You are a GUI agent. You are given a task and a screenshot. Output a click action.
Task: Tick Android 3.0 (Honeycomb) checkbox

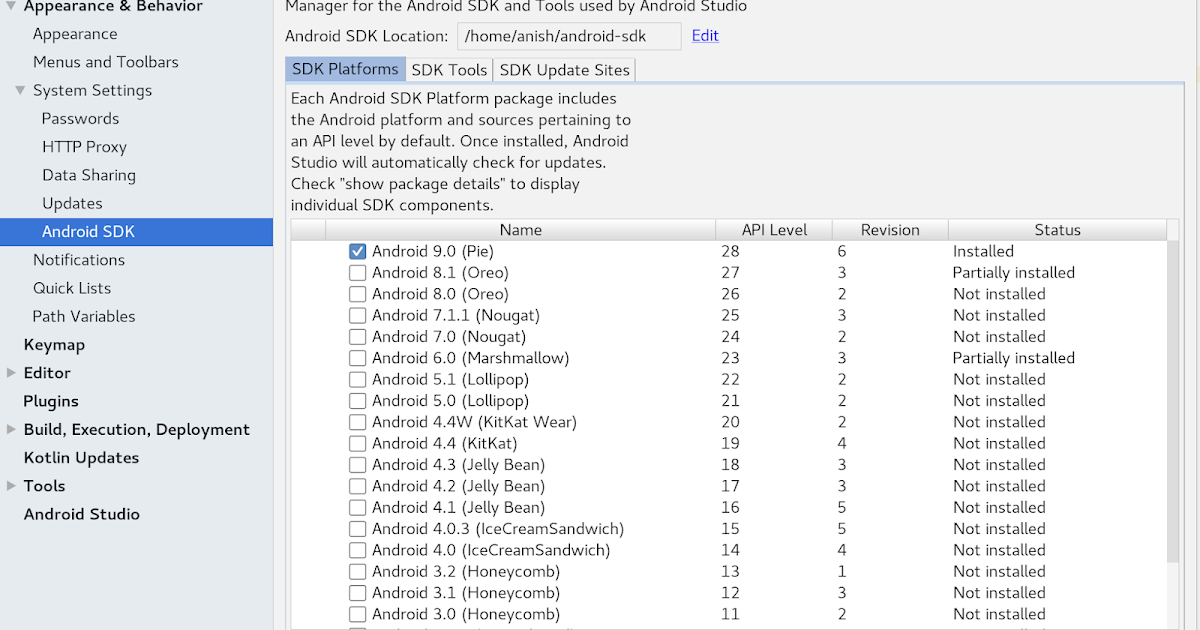[357, 614]
